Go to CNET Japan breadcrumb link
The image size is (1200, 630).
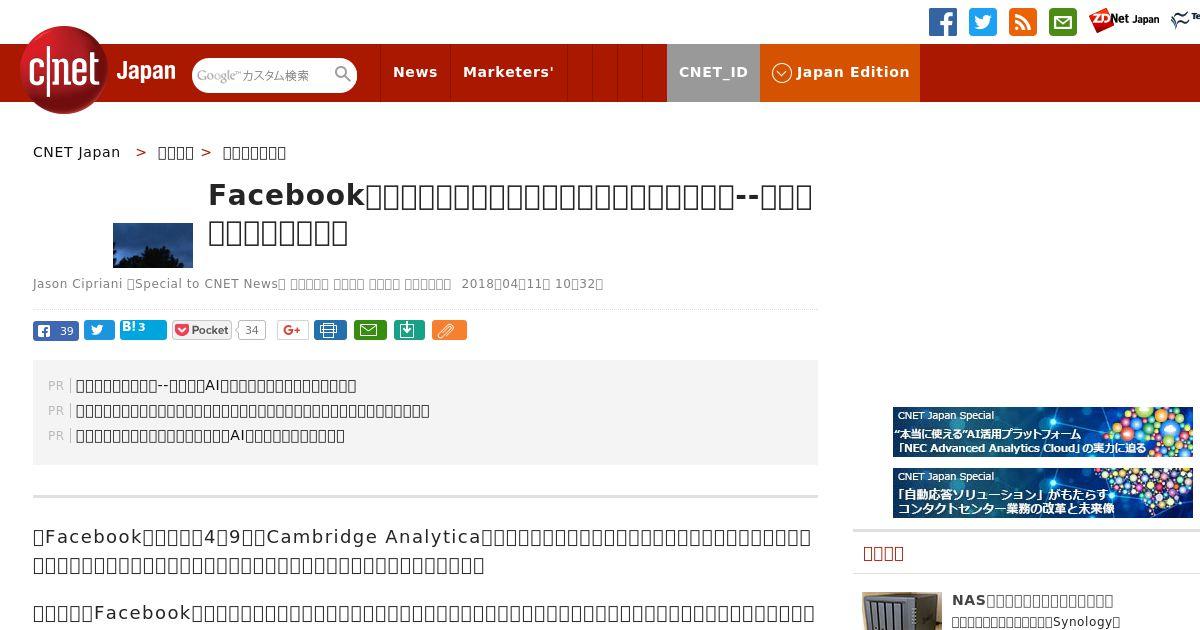[76, 152]
